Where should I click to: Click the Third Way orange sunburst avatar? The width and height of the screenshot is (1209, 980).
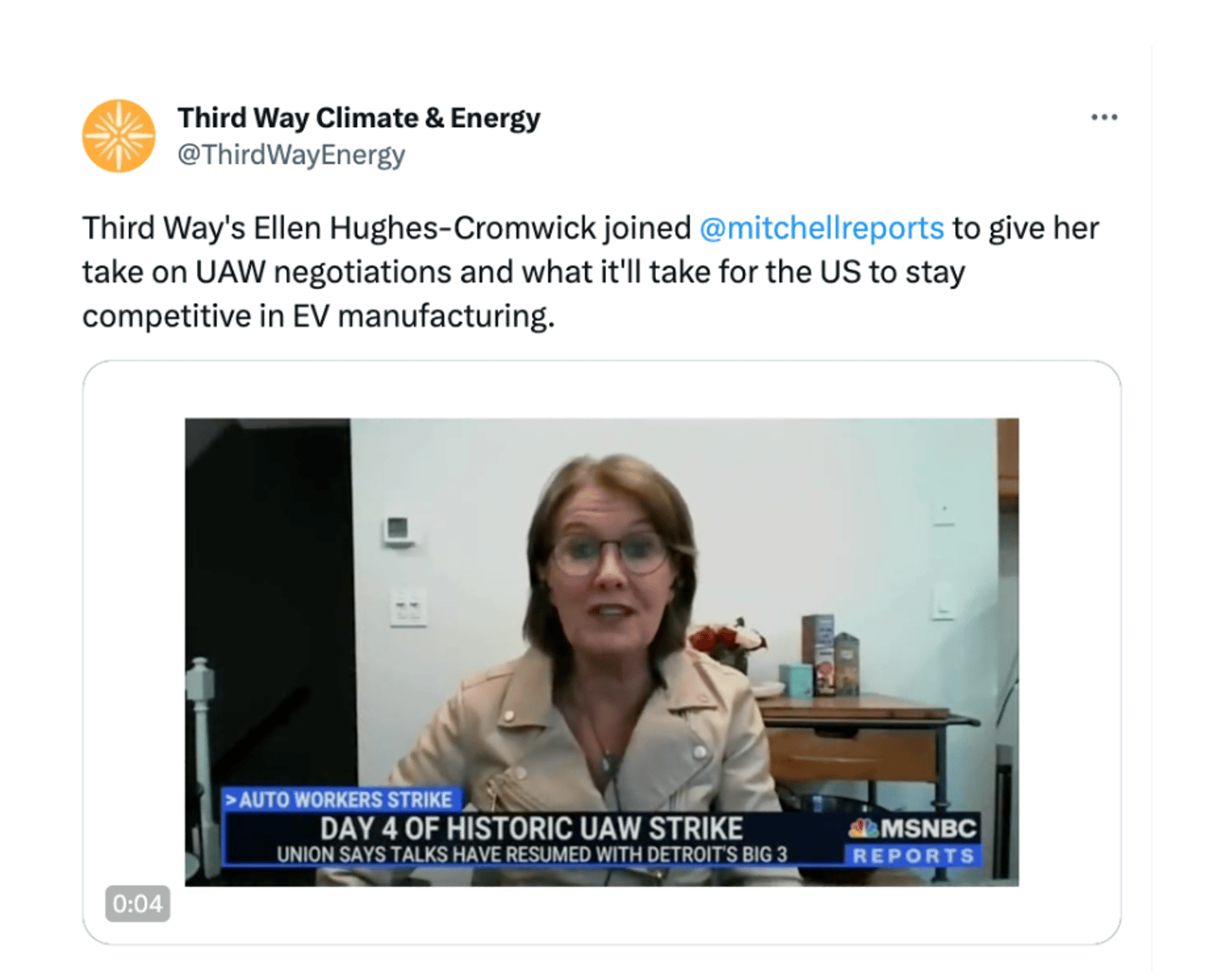[x=118, y=136]
